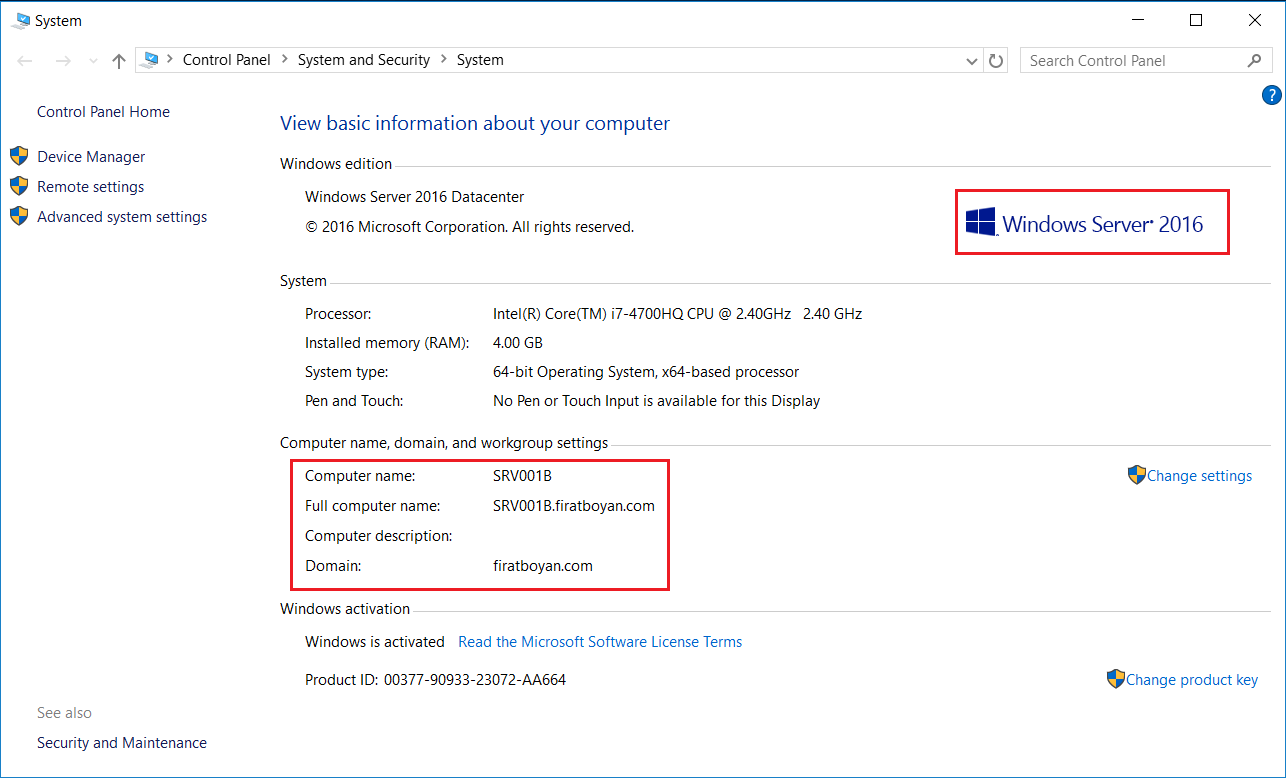1286x778 pixels.
Task: Expand chevron after System and Security breadcrumb
Action: click(443, 60)
